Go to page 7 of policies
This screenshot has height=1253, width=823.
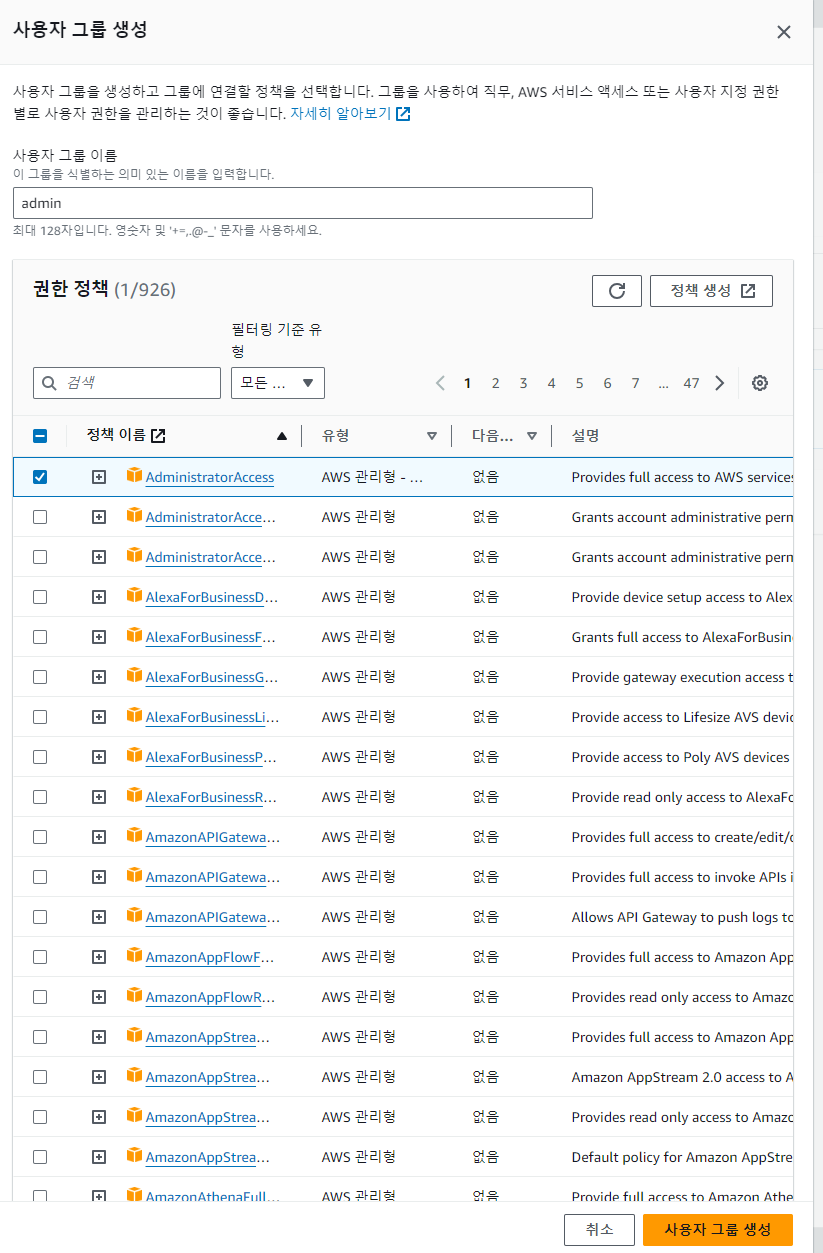tap(635, 383)
